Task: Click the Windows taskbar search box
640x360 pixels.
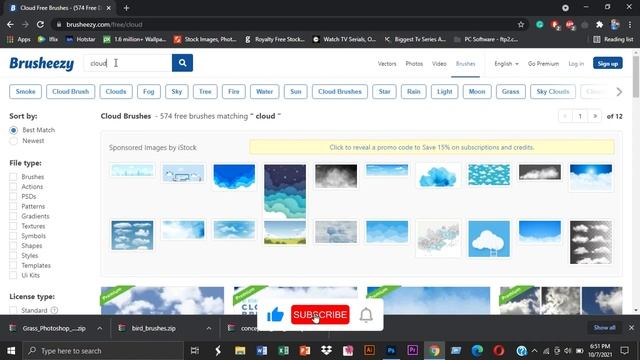Action: [103, 351]
